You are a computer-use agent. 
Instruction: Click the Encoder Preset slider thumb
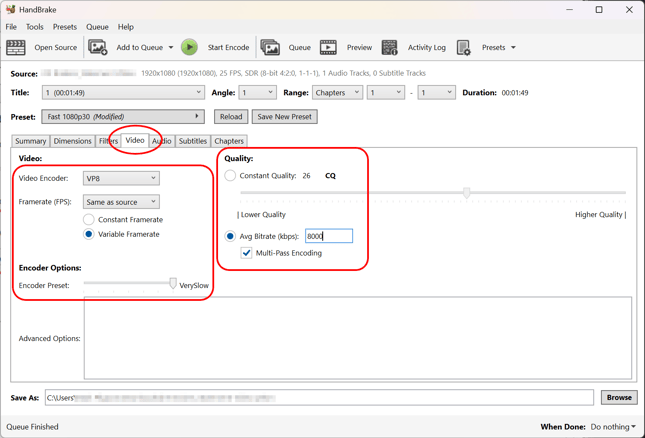coord(173,283)
